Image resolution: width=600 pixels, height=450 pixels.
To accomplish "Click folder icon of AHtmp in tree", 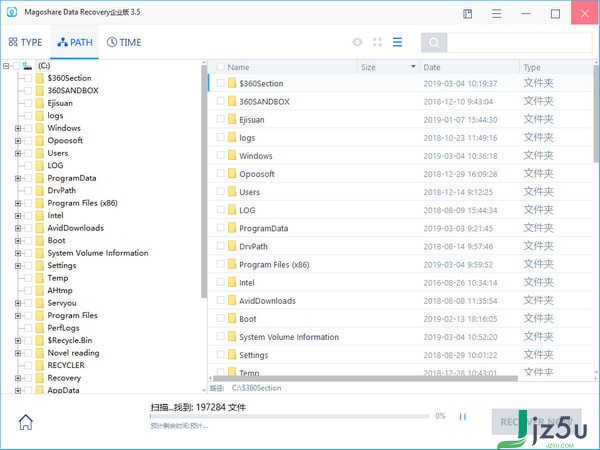I will coord(40,290).
